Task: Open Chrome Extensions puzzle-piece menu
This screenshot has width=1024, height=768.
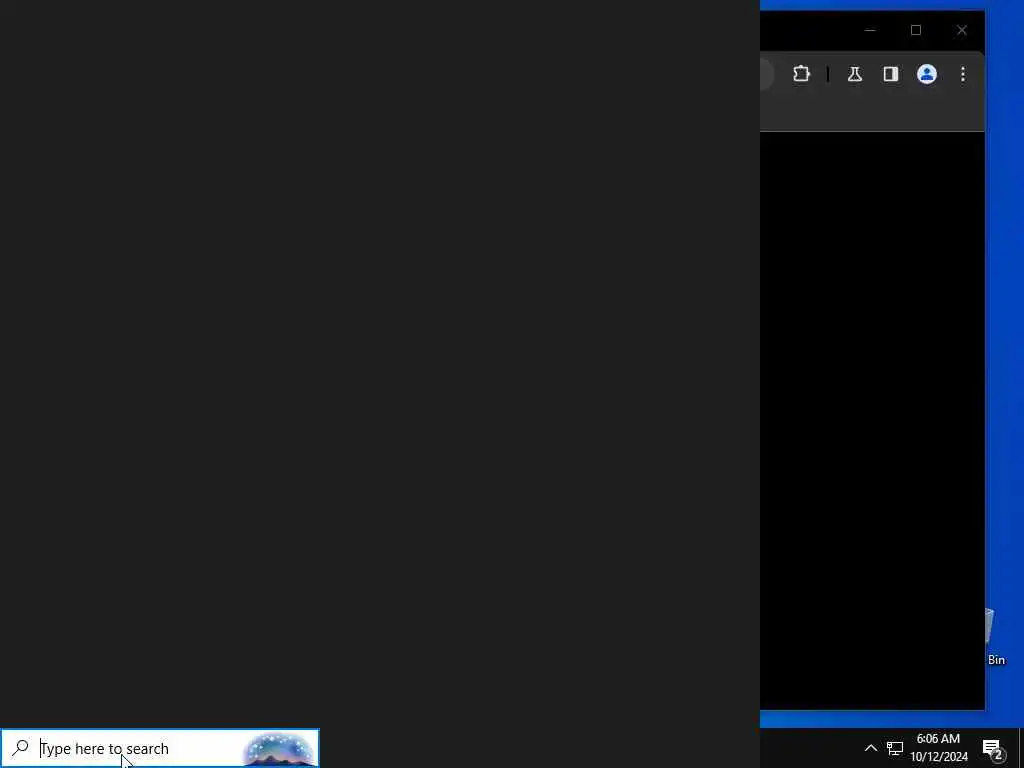Action: click(801, 74)
